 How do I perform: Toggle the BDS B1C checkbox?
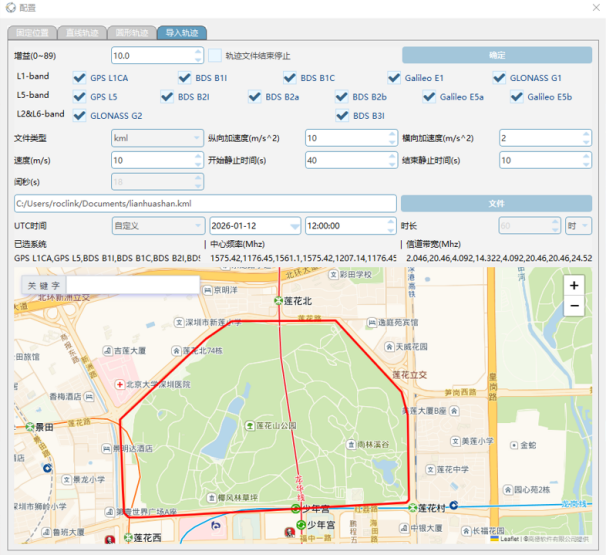pyautogui.click(x=290, y=78)
